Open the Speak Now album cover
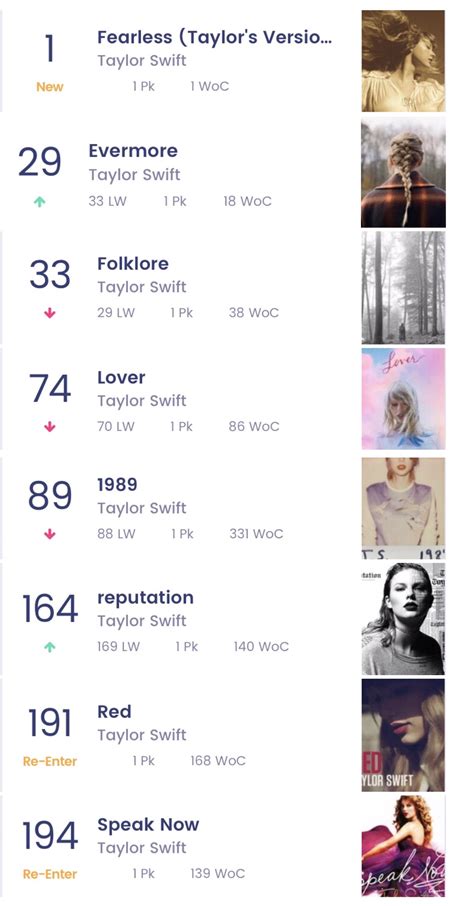This screenshot has height=906, width=474. coord(403,846)
